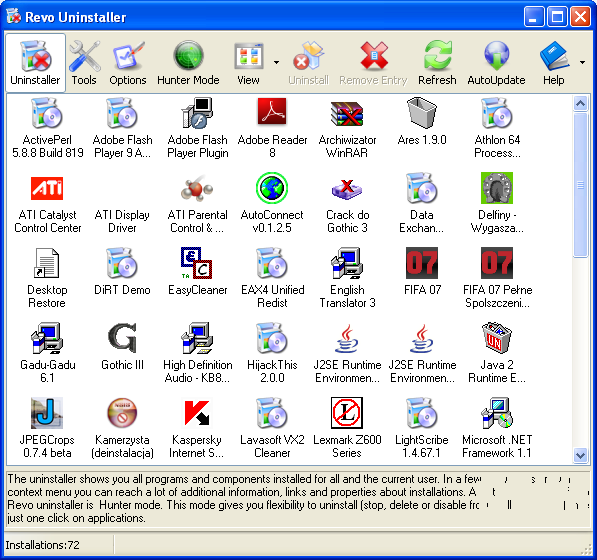Click the scrollbar down arrow

pyautogui.click(x=580, y=455)
